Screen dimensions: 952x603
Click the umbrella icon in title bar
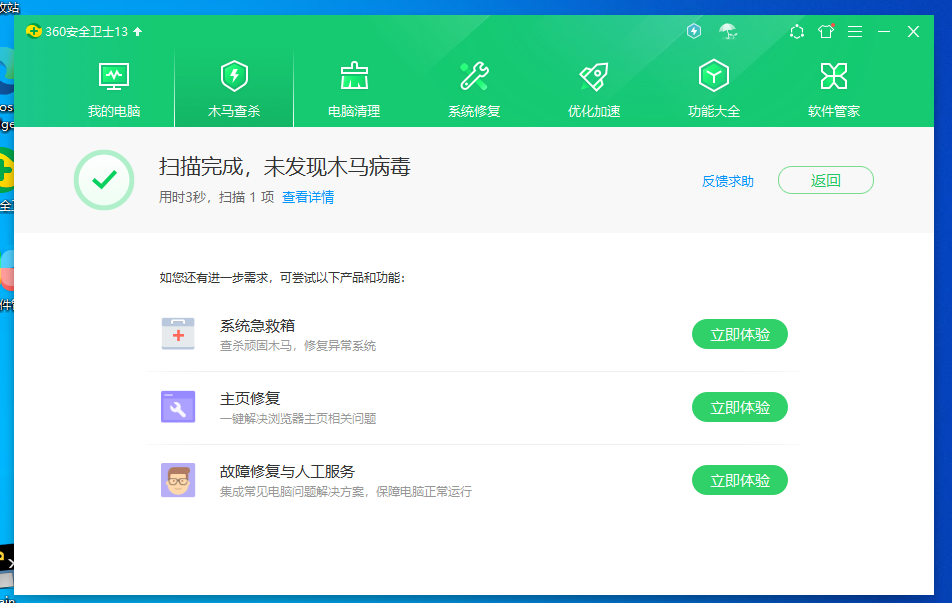pos(728,31)
